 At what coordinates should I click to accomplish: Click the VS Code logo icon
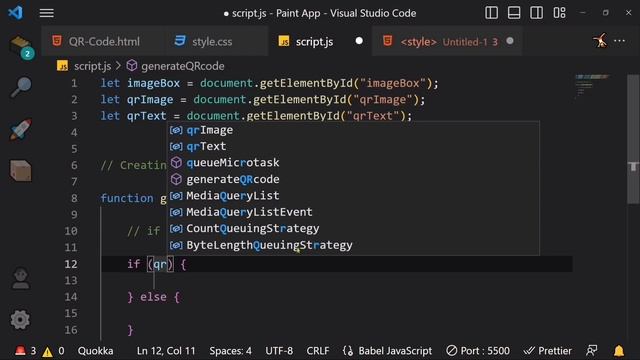tap(16, 13)
